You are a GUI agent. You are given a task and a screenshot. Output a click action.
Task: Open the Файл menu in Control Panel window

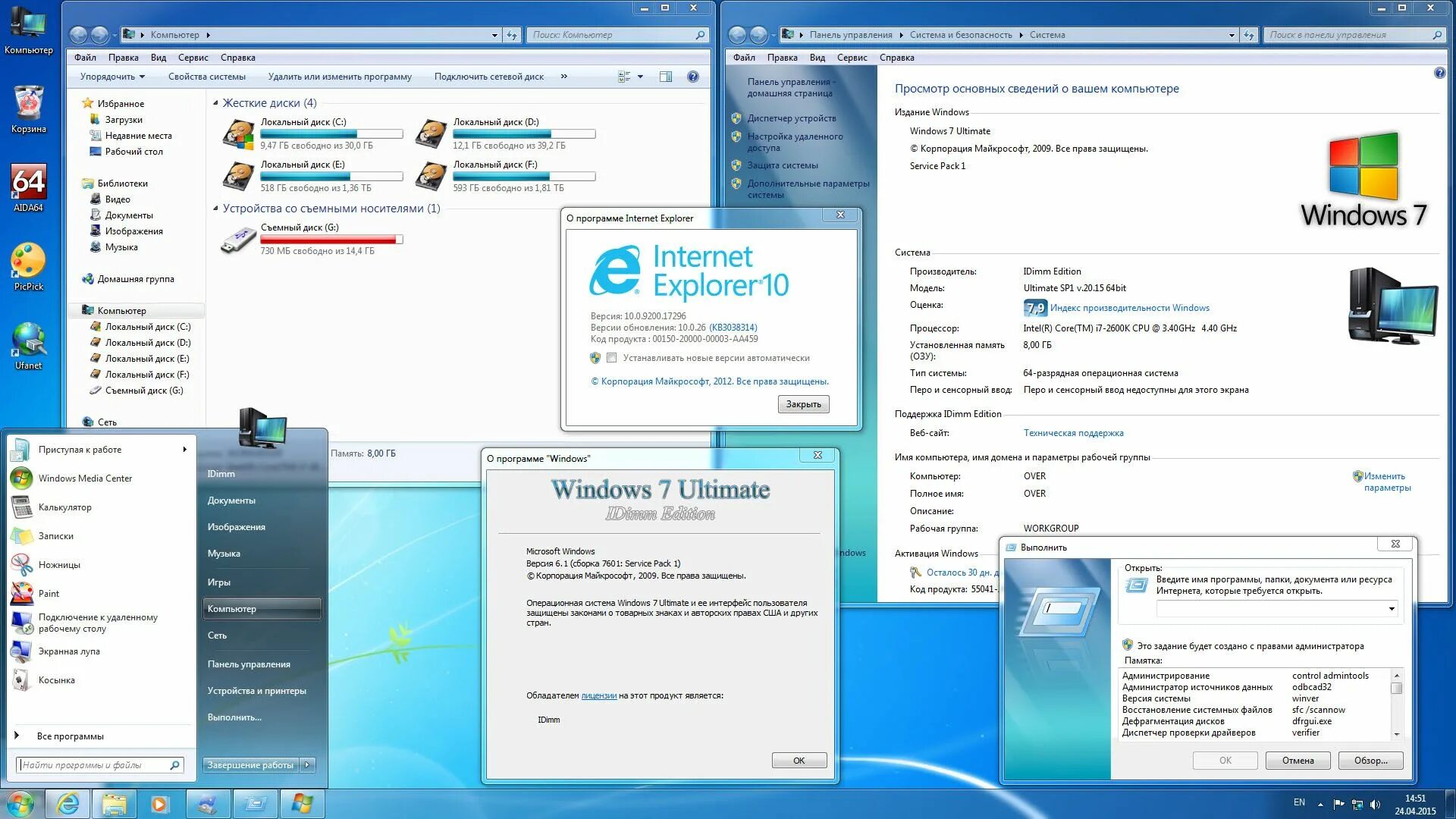click(x=744, y=58)
